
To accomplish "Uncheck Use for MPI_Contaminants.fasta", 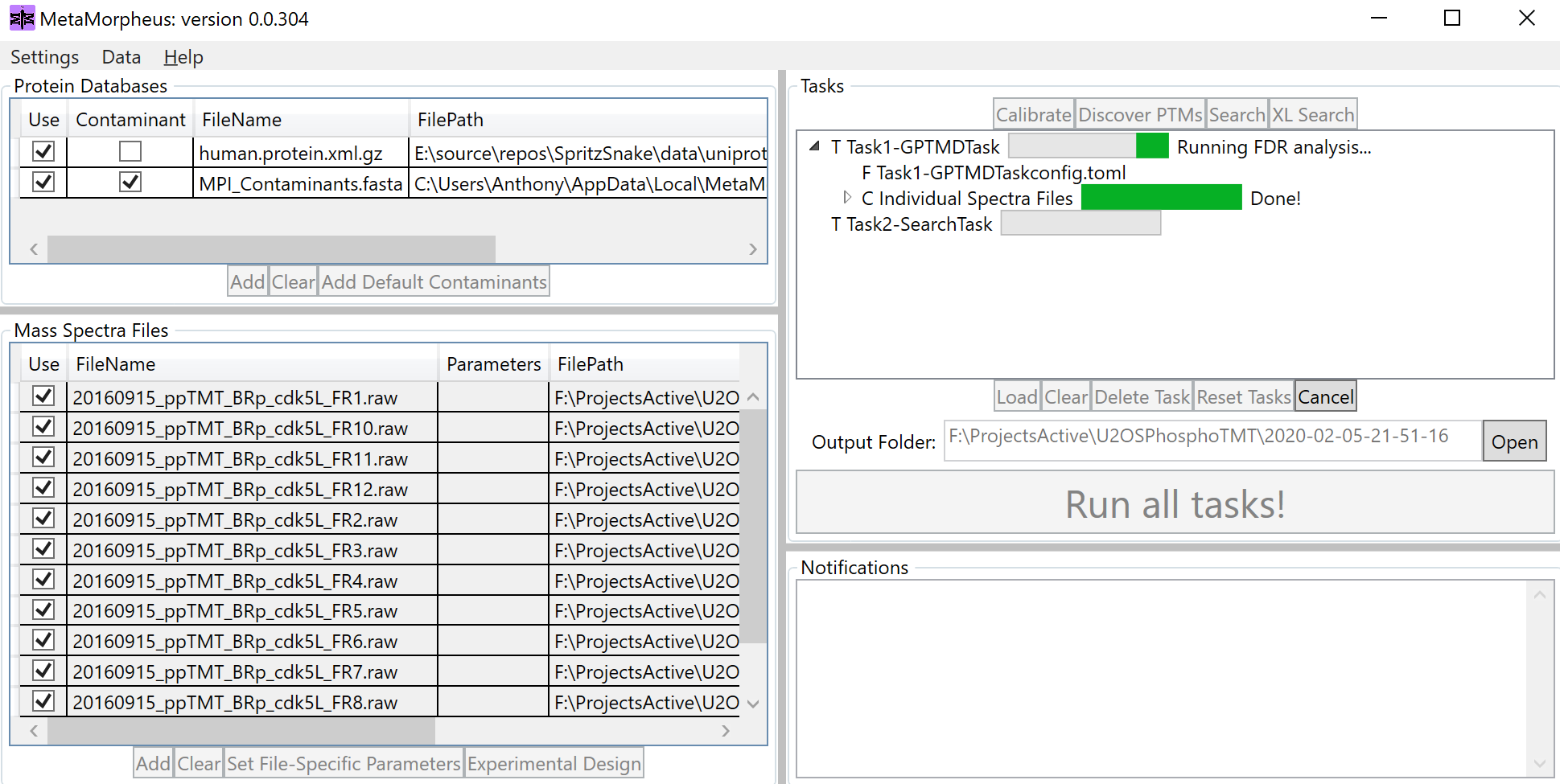I will (x=43, y=182).
